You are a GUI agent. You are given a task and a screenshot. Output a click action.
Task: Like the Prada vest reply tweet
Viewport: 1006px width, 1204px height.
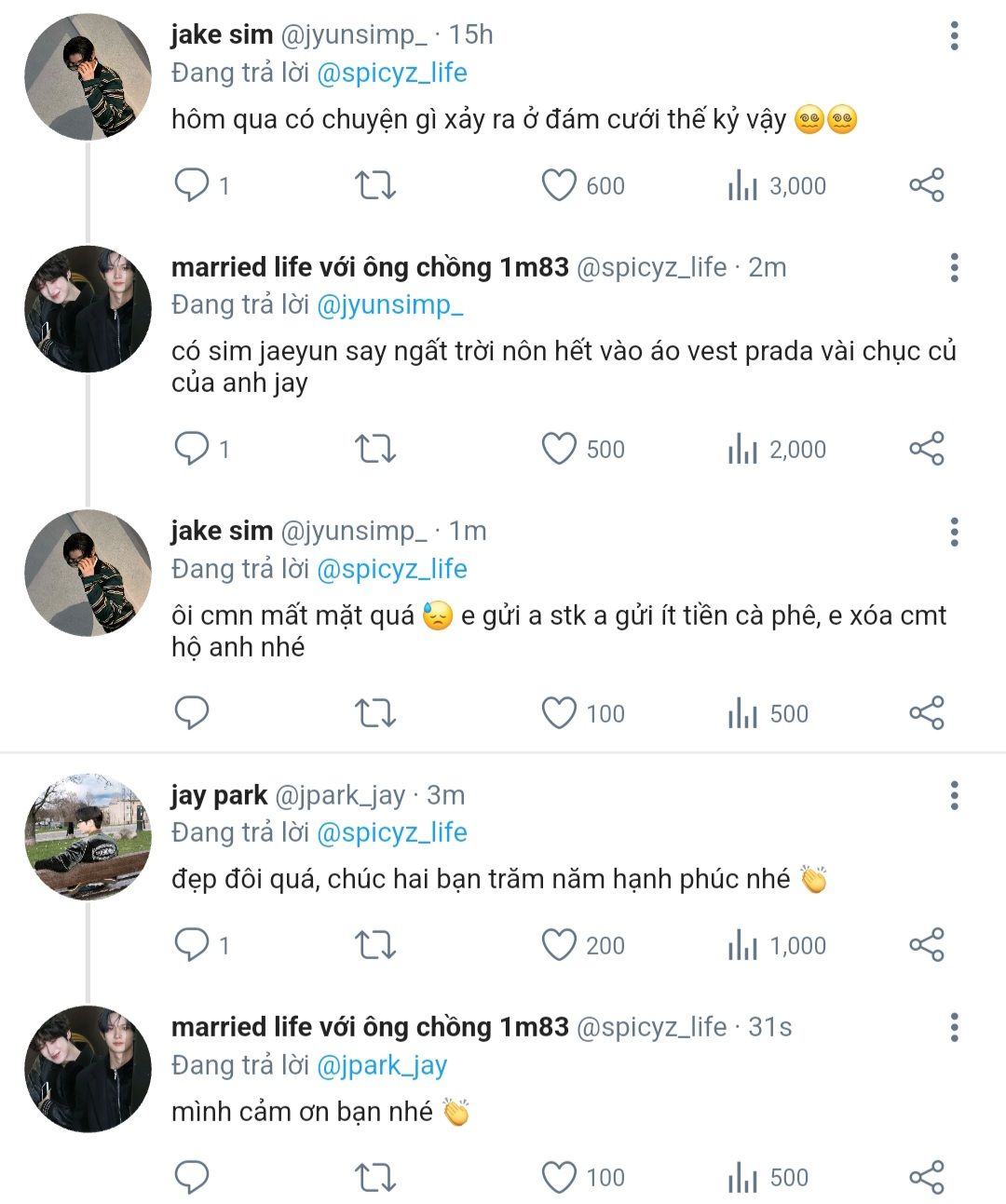point(559,450)
